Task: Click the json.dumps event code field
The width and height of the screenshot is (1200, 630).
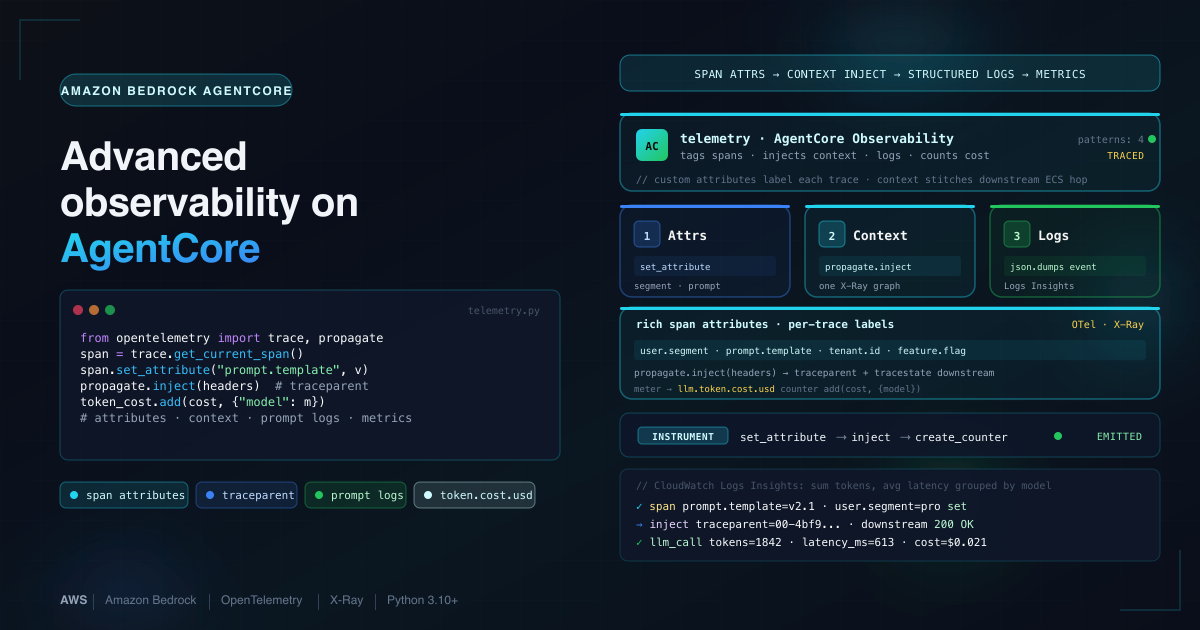Action: pyautogui.click(x=1075, y=267)
